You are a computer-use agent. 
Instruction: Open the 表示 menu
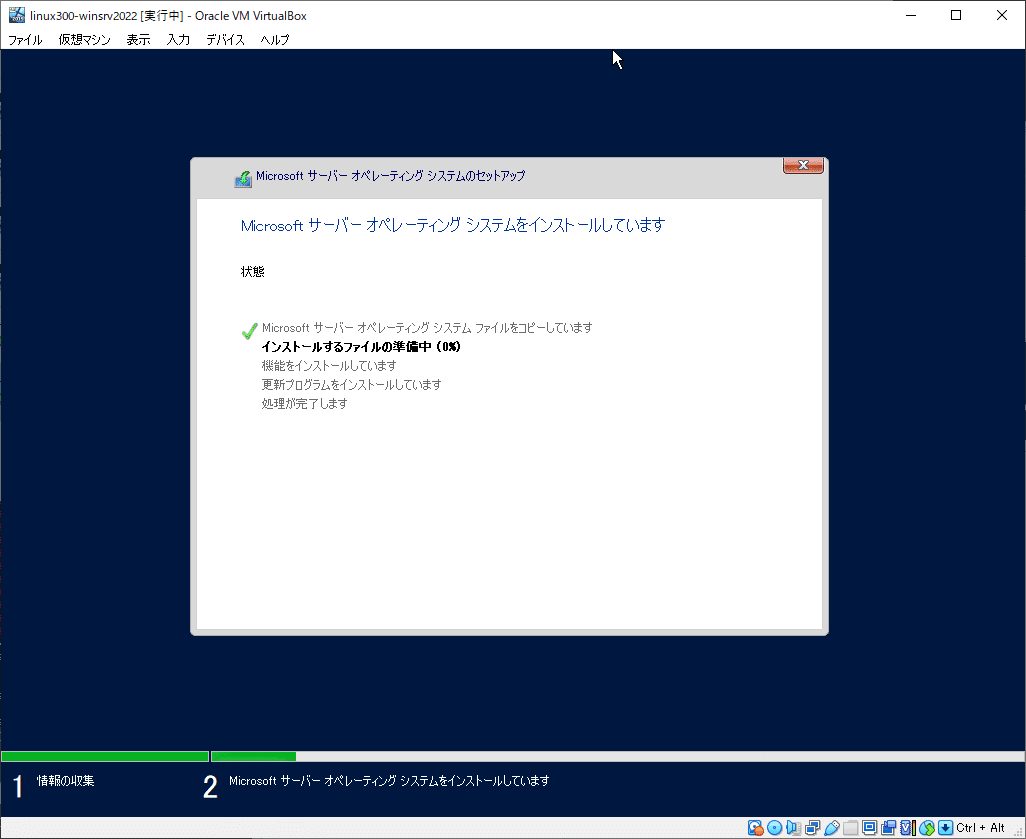click(x=138, y=39)
